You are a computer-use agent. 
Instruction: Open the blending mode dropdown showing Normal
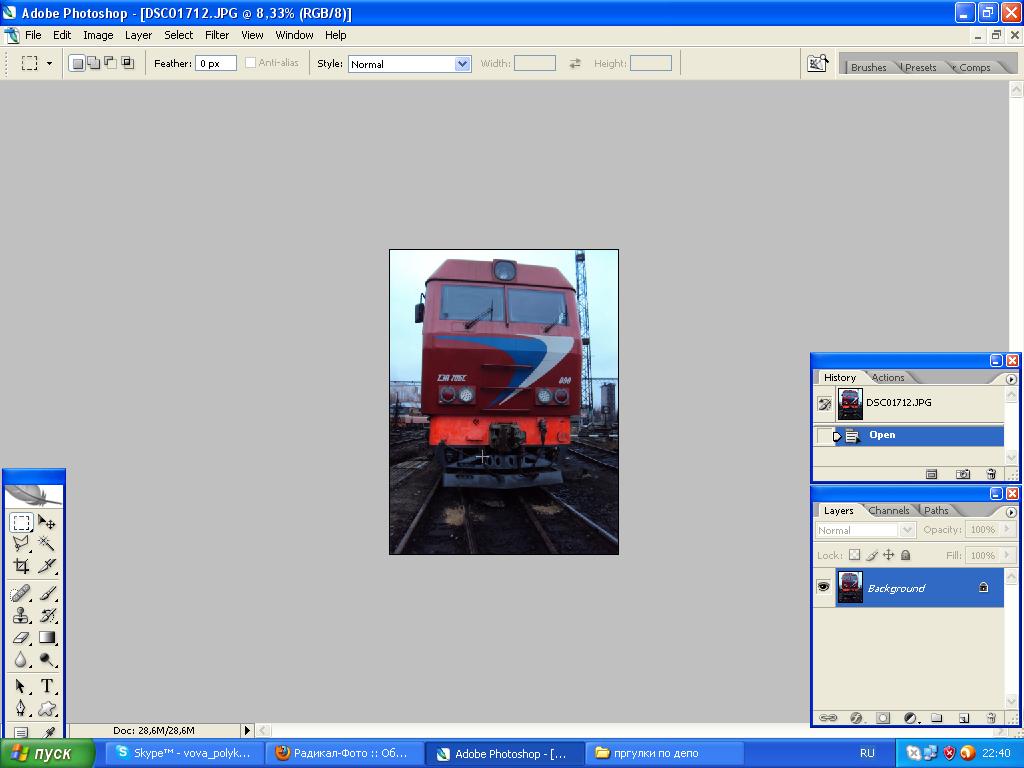point(908,530)
